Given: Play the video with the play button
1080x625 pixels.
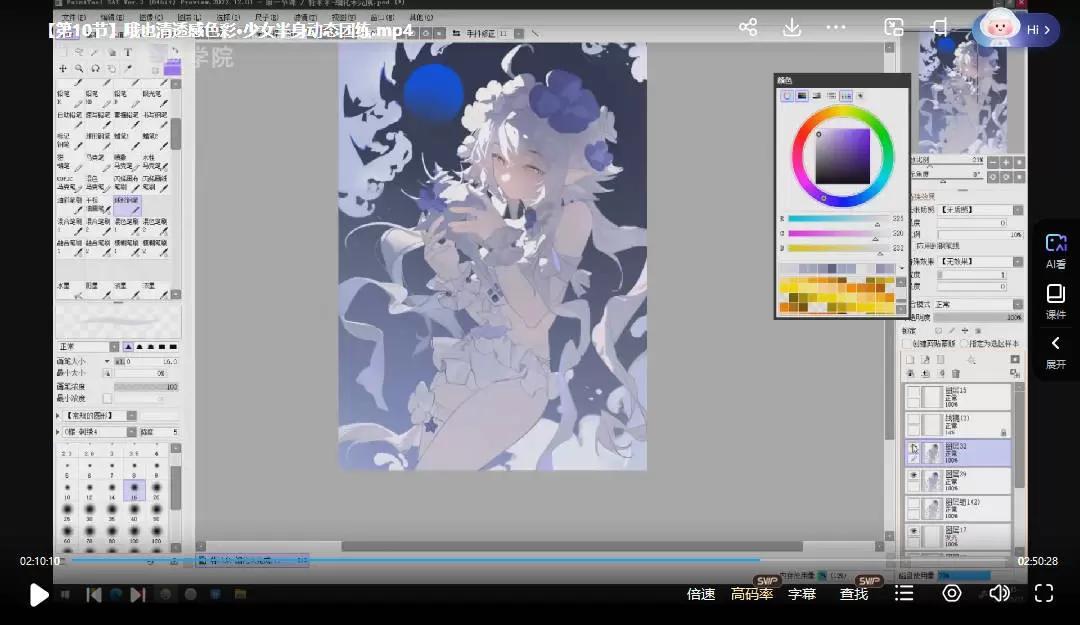Looking at the screenshot, I should coord(39,595).
